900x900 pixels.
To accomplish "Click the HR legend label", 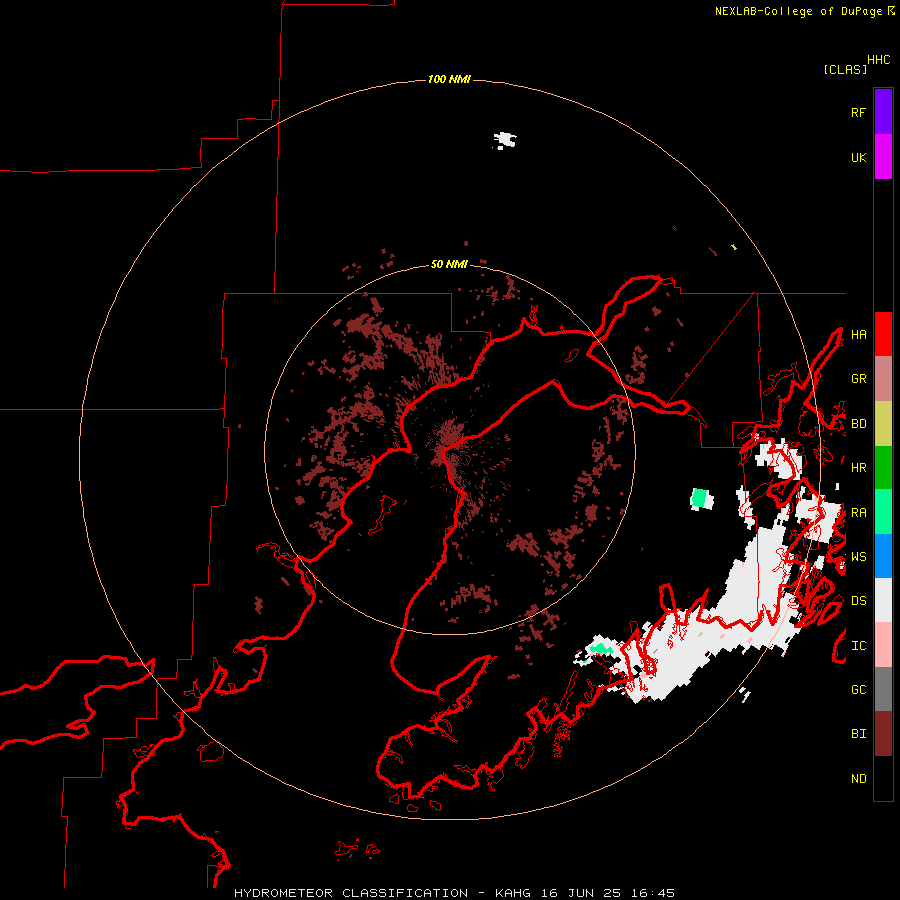I will [858, 468].
